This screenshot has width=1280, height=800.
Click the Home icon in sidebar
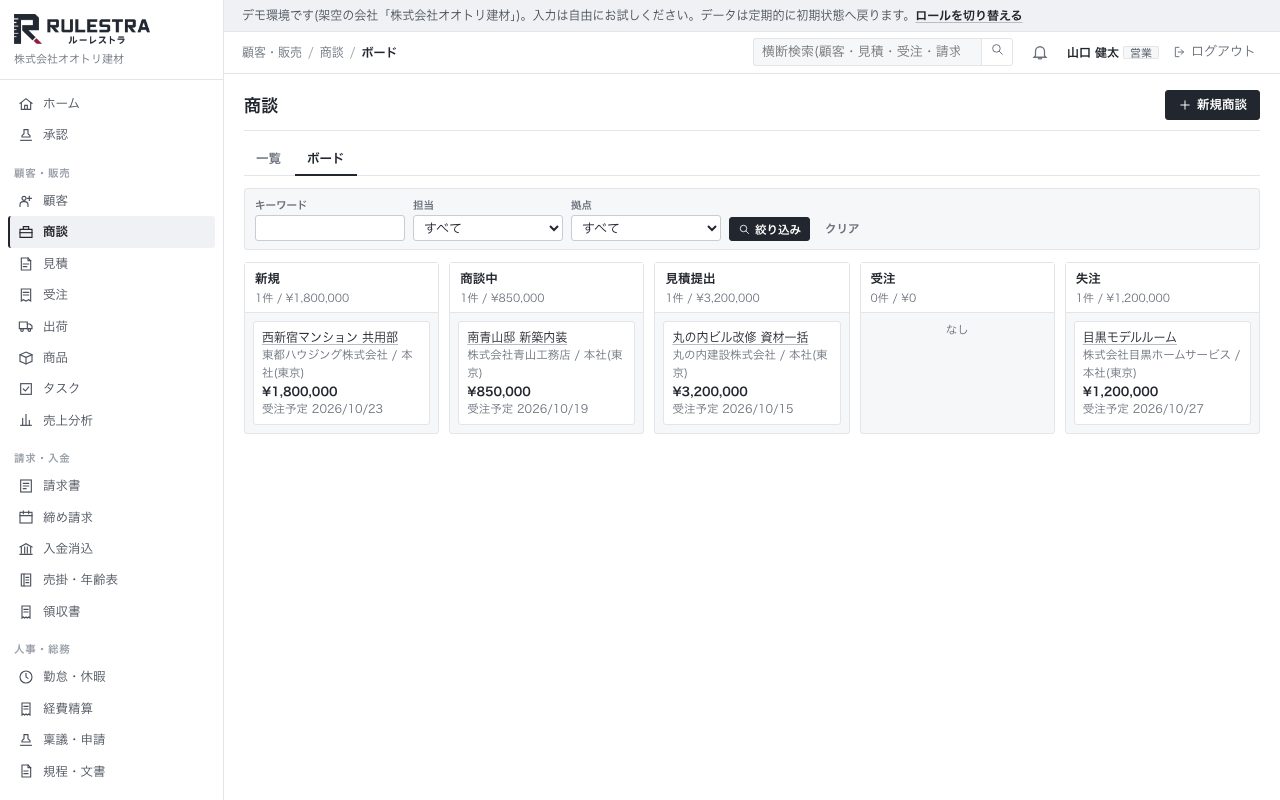pyautogui.click(x=26, y=104)
